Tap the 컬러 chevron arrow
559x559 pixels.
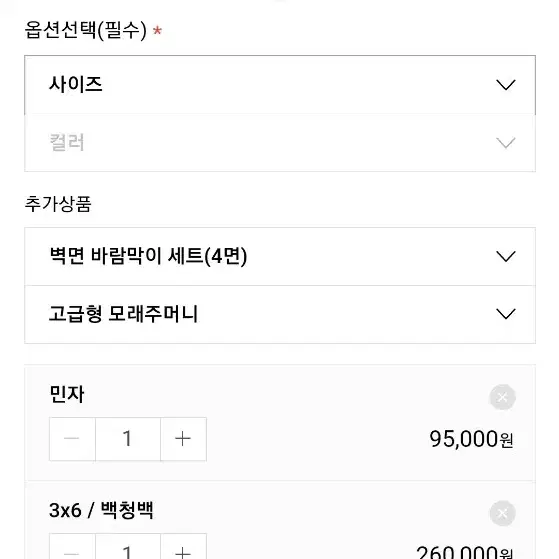click(x=506, y=143)
